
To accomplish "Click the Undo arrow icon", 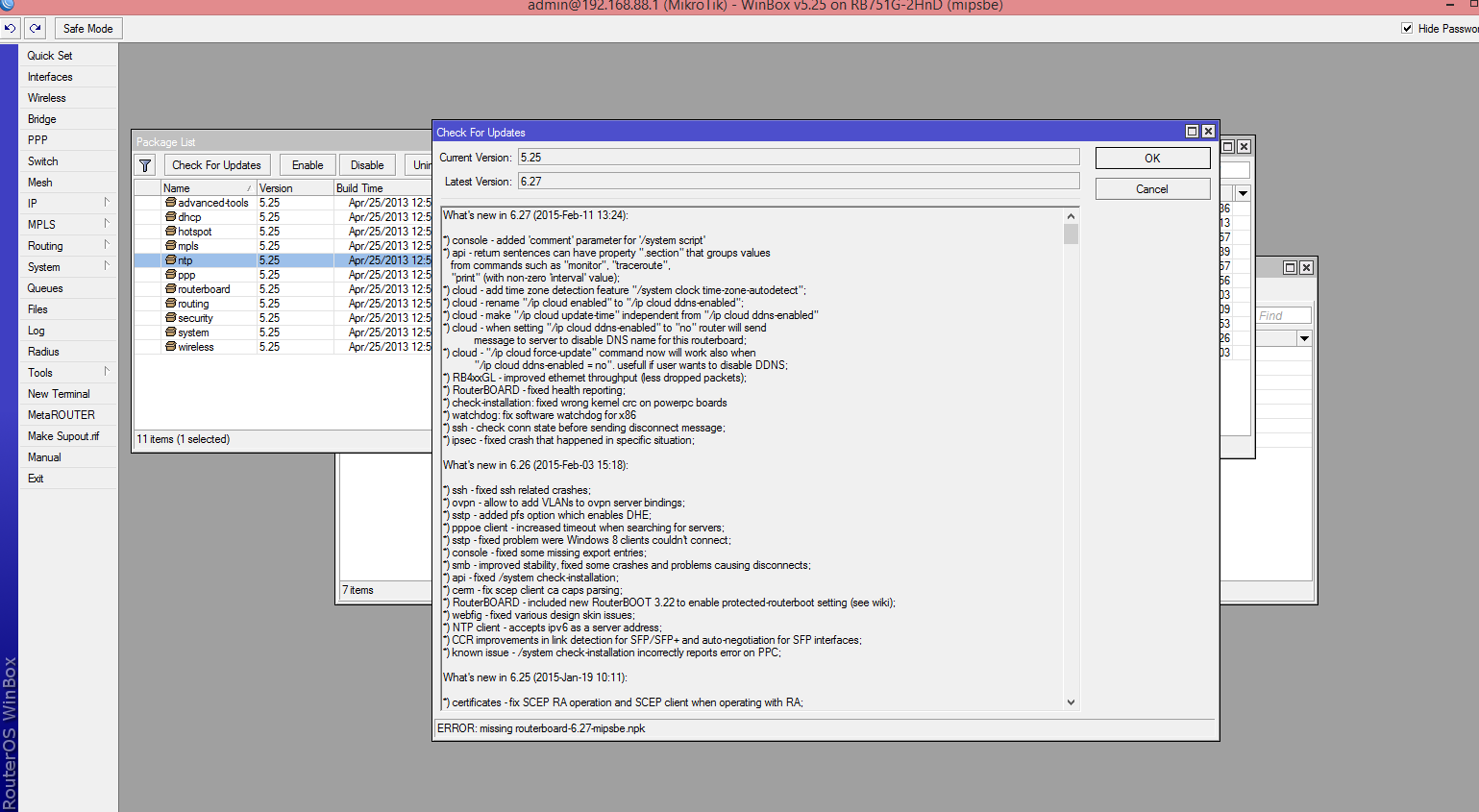I will (10, 29).
